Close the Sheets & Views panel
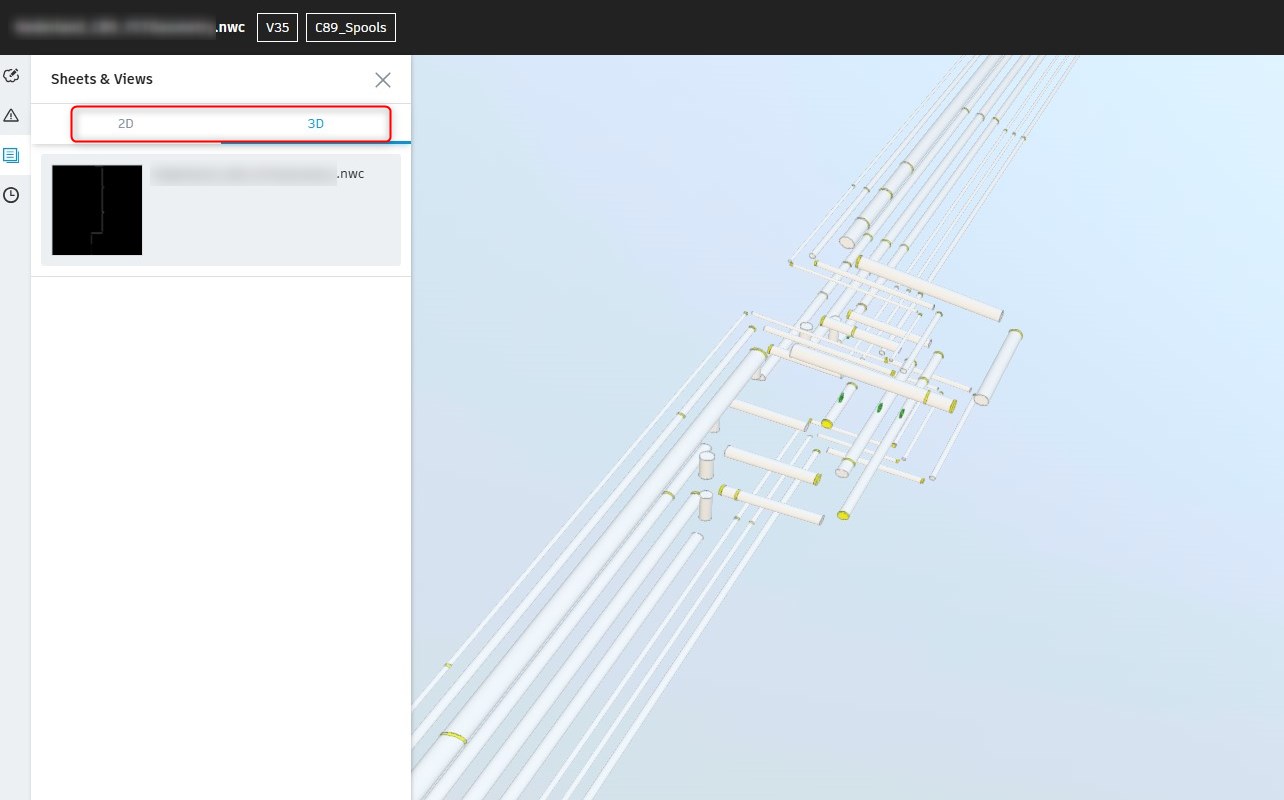The height and width of the screenshot is (800, 1284). [x=383, y=79]
